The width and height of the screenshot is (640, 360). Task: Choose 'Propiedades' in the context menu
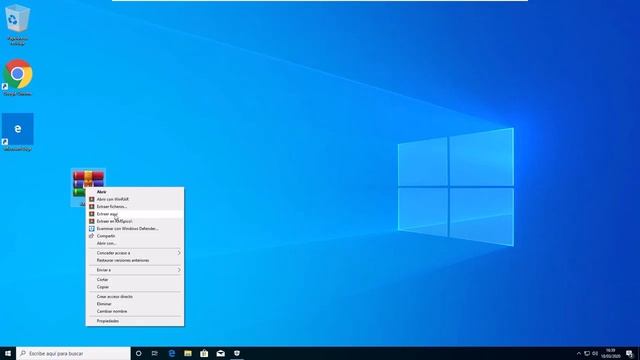click(135, 321)
